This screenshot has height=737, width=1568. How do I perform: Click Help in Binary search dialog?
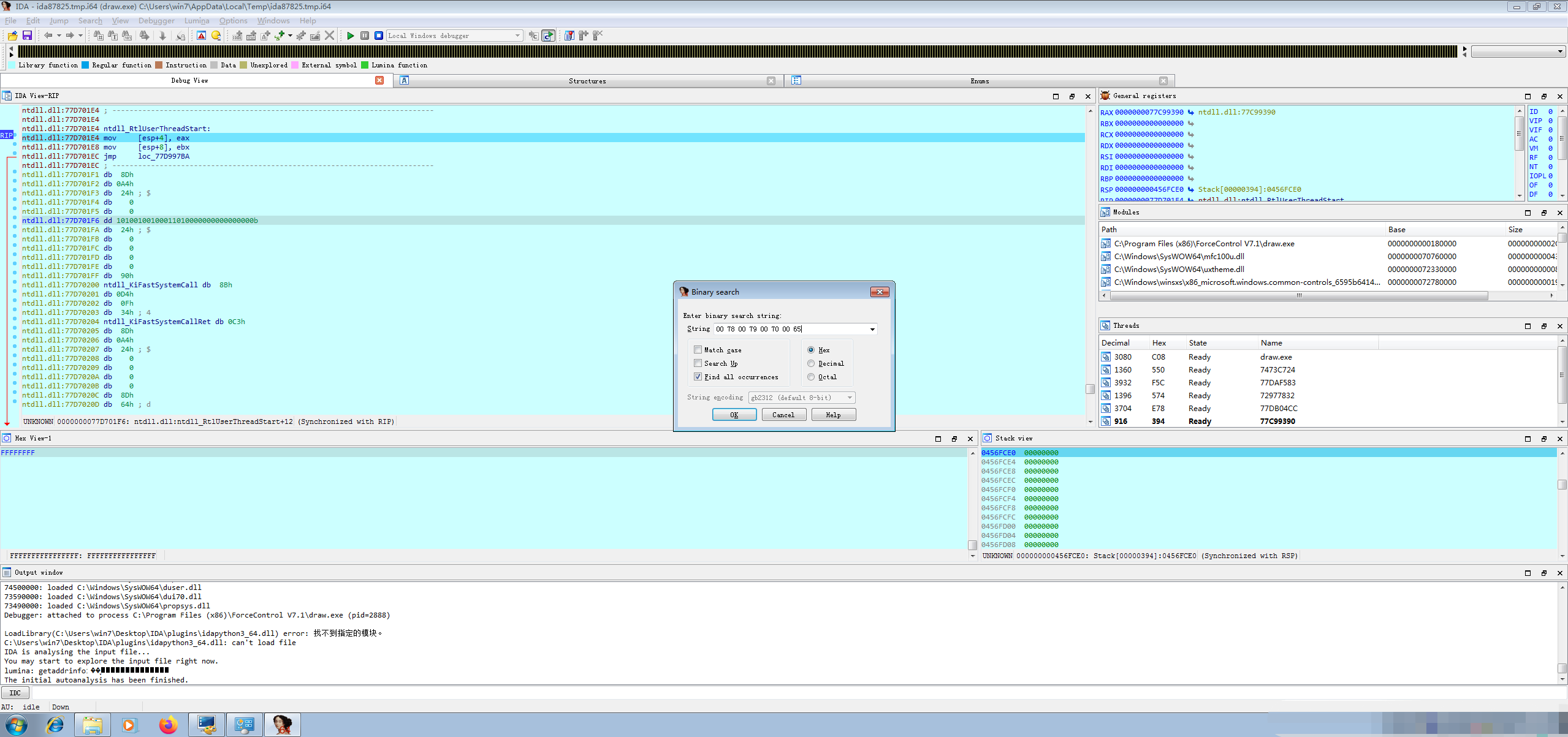[834, 415]
